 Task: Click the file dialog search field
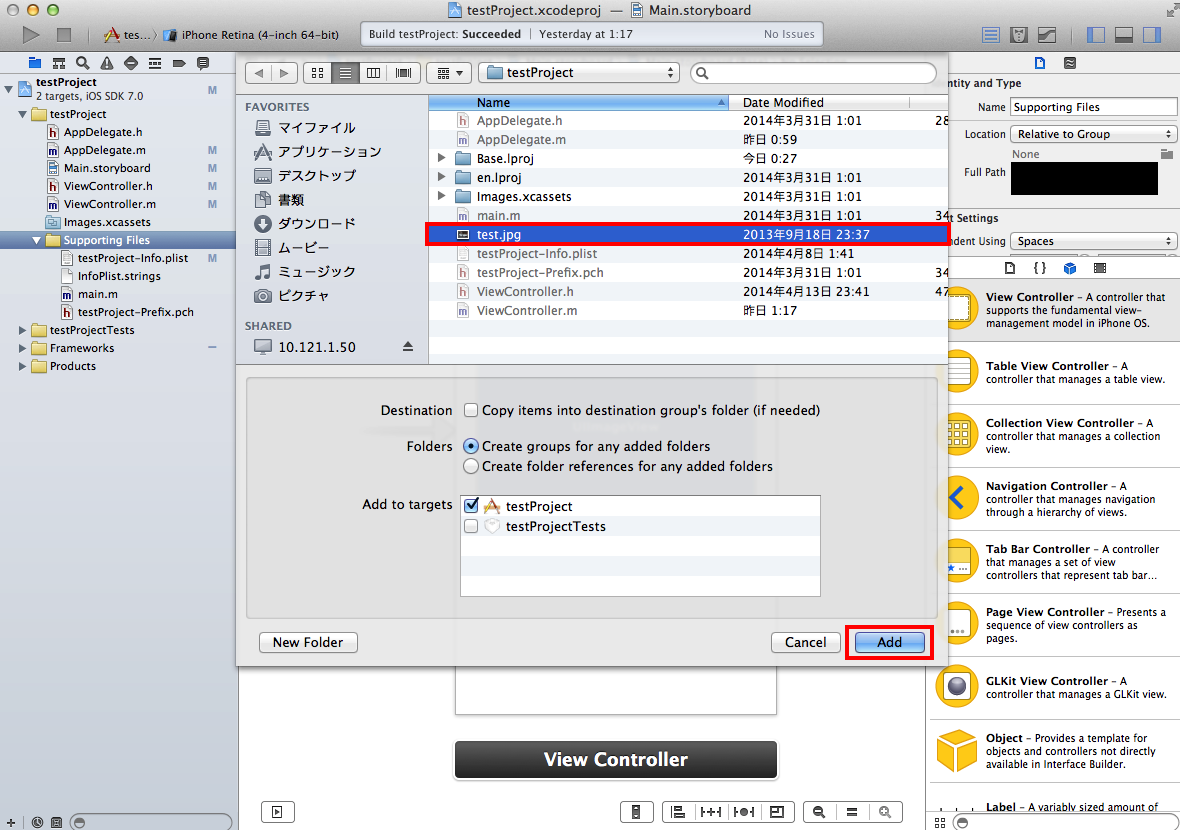pyautogui.click(x=814, y=73)
